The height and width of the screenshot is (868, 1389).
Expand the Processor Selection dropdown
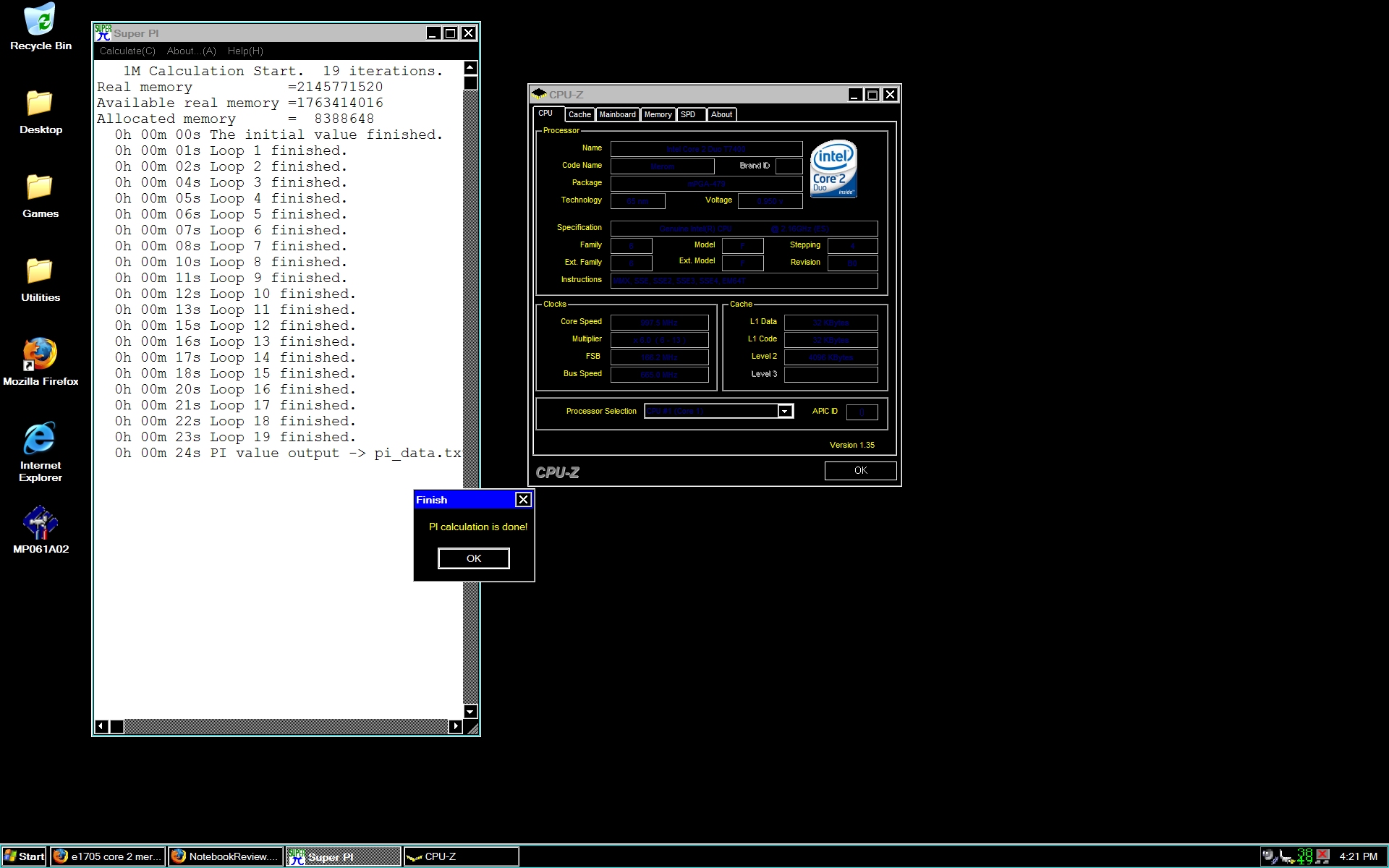click(784, 412)
